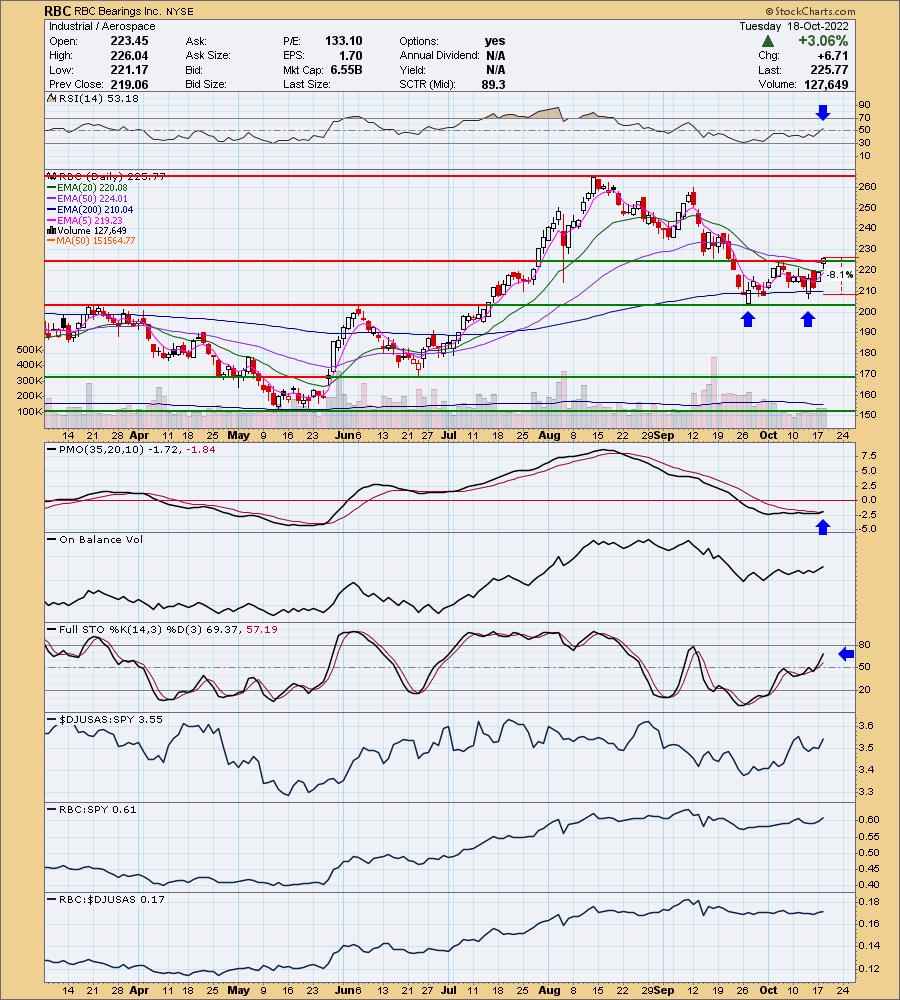The width and height of the screenshot is (900, 1000).
Task: Click the Chg value +6.71
Action: (832, 55)
